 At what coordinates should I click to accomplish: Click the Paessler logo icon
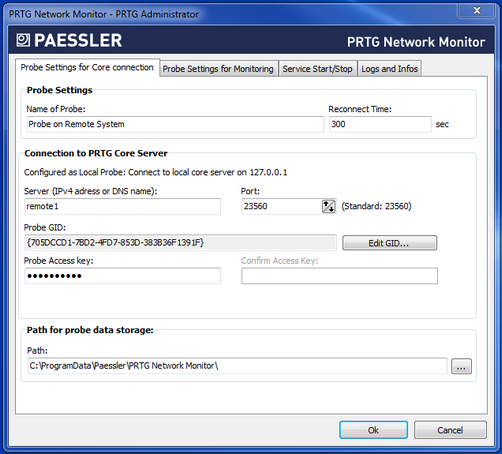point(23,40)
